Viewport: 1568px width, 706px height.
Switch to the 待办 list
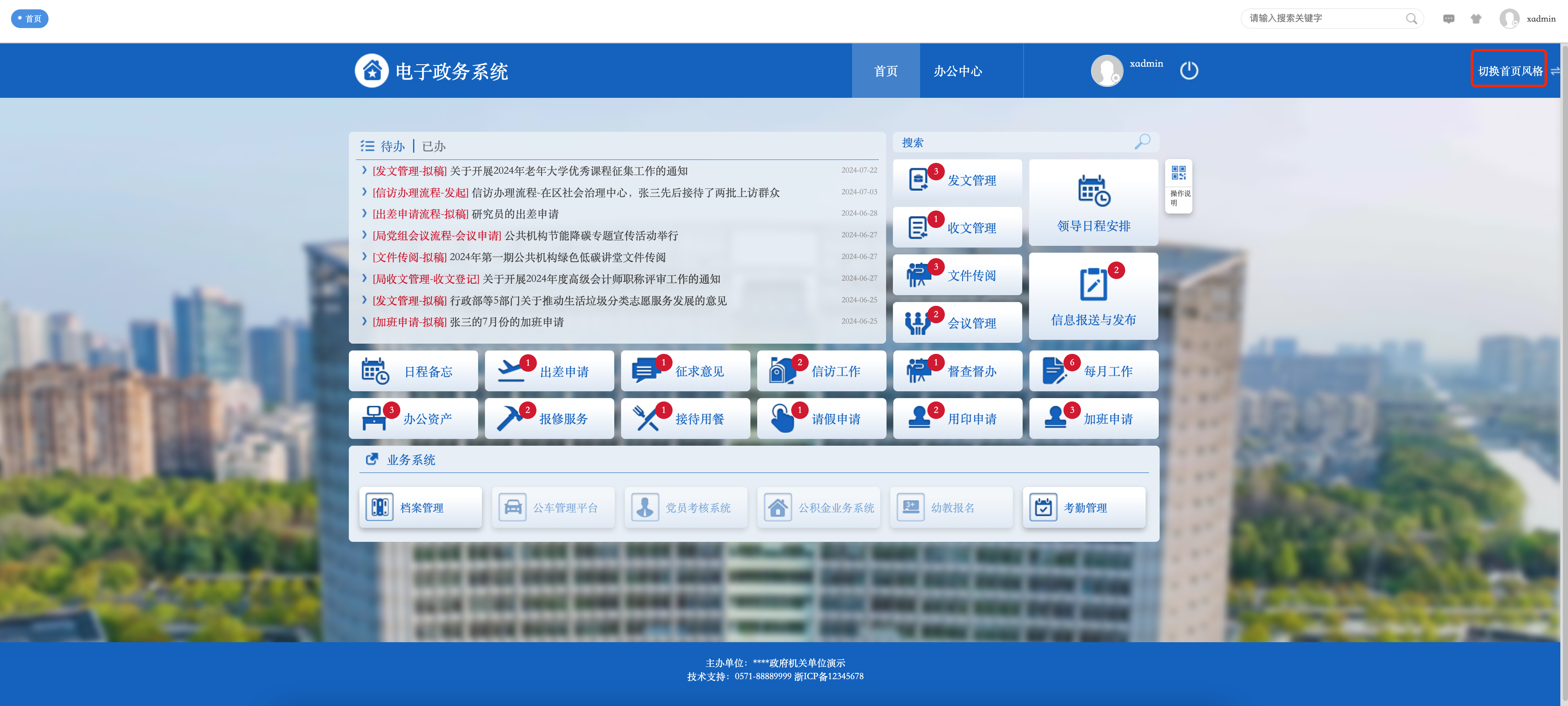pyautogui.click(x=393, y=146)
